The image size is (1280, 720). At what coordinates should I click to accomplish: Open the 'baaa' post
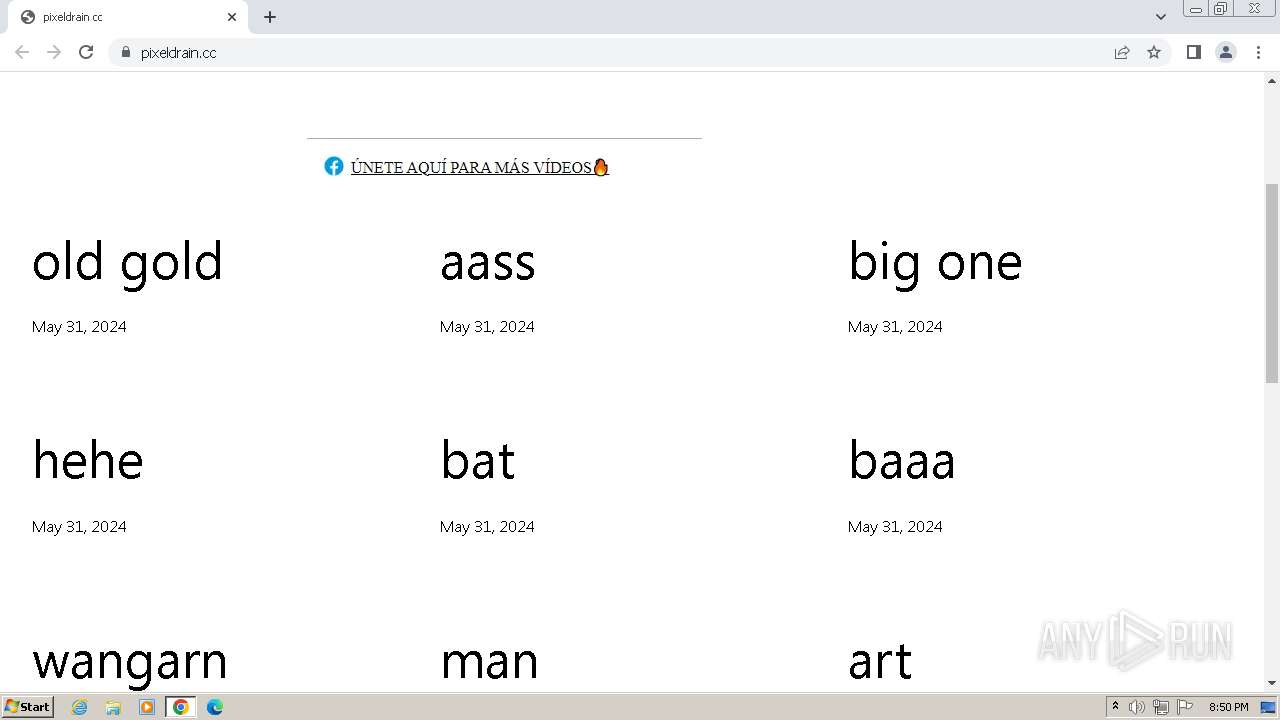click(902, 461)
